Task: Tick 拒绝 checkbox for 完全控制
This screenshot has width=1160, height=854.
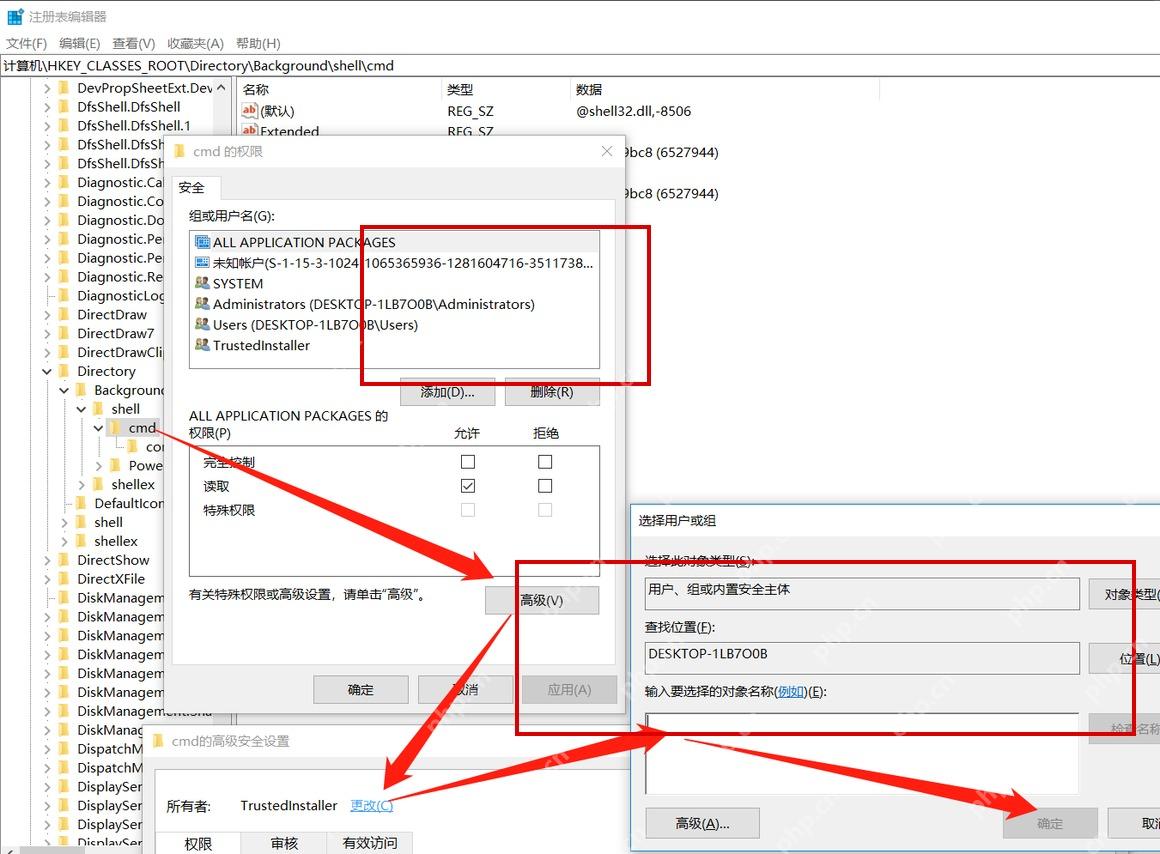Action: click(x=545, y=462)
